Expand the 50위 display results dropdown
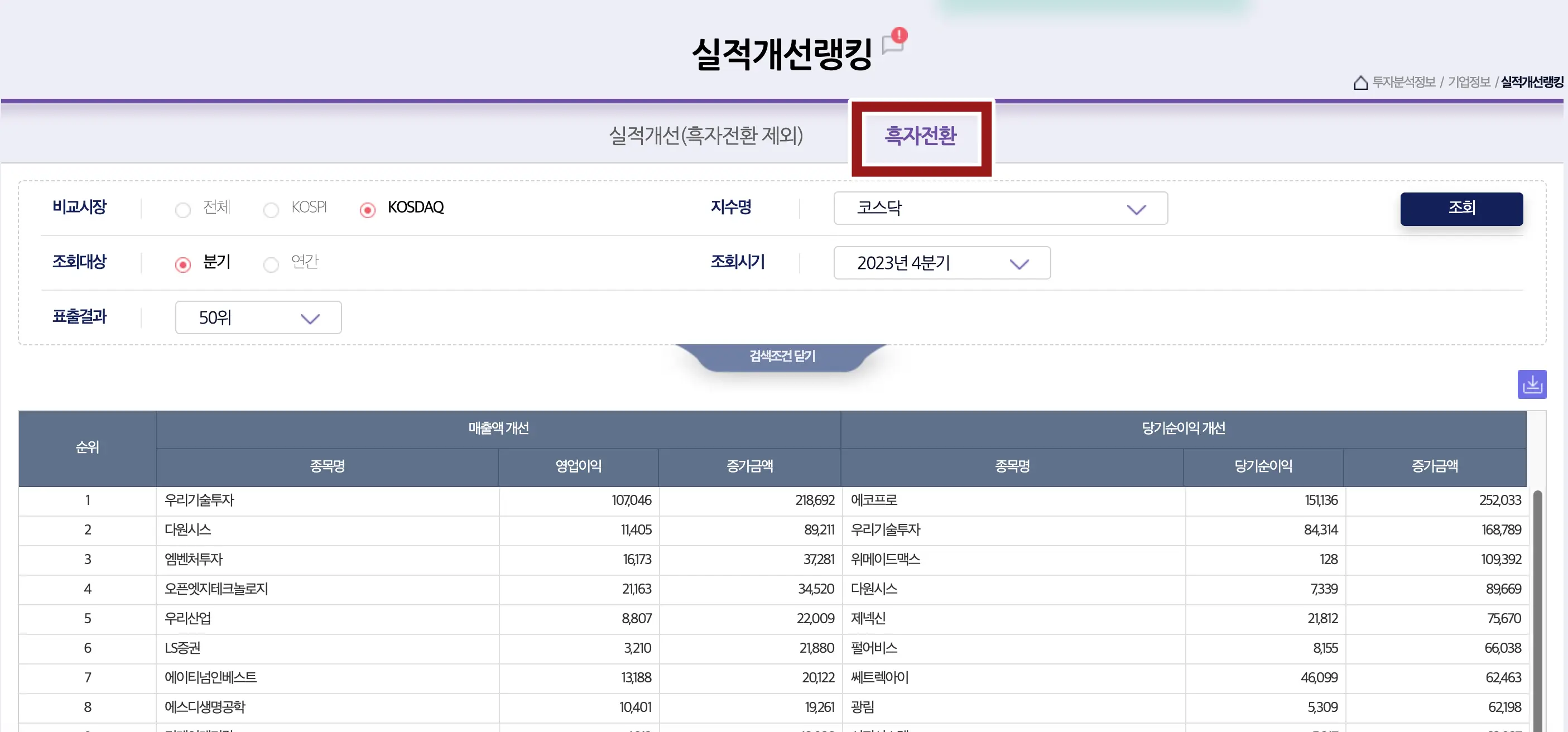This screenshot has width=1568, height=732. click(258, 317)
